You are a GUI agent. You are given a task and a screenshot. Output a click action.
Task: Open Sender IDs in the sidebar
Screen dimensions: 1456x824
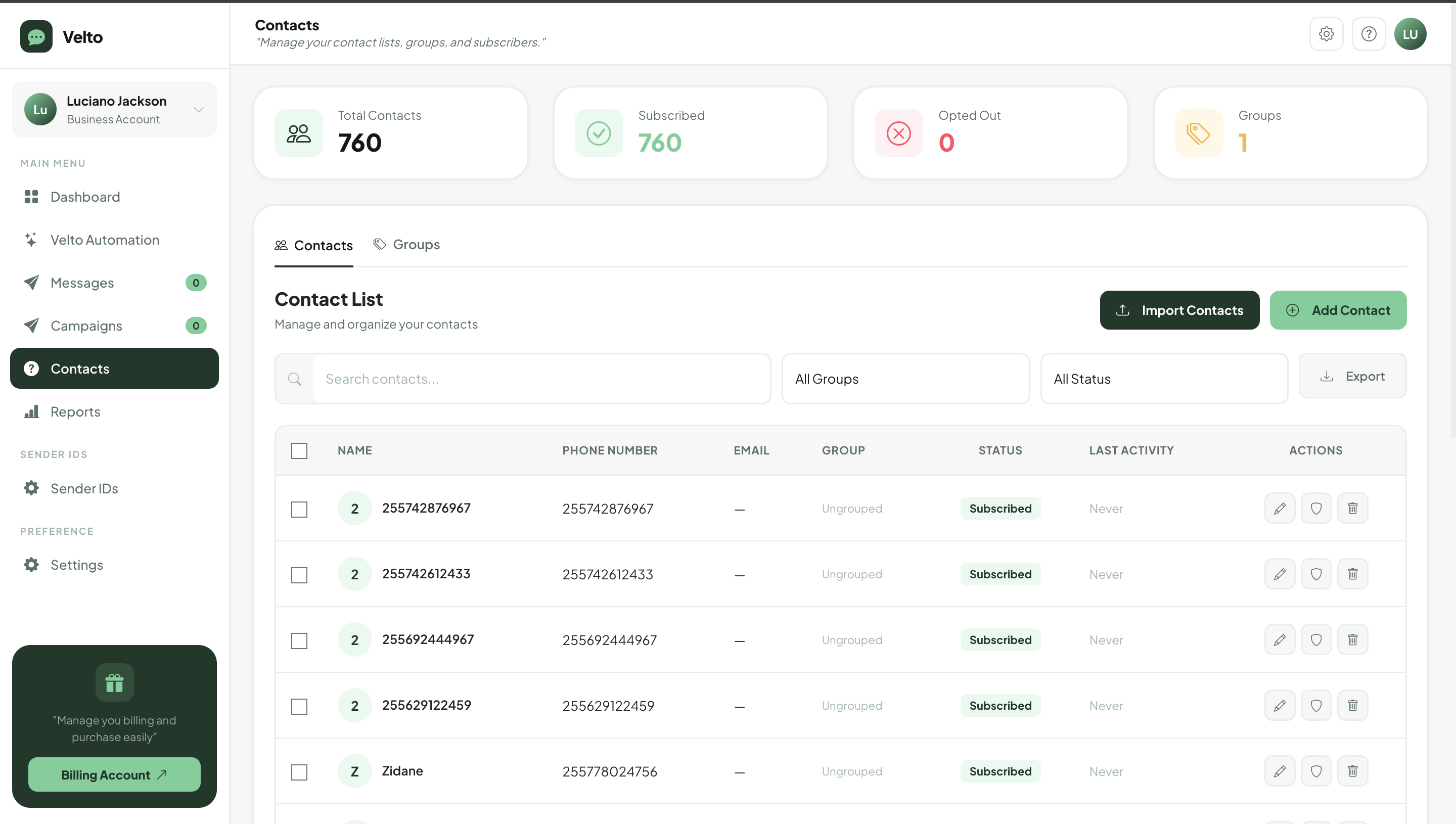(x=114, y=488)
